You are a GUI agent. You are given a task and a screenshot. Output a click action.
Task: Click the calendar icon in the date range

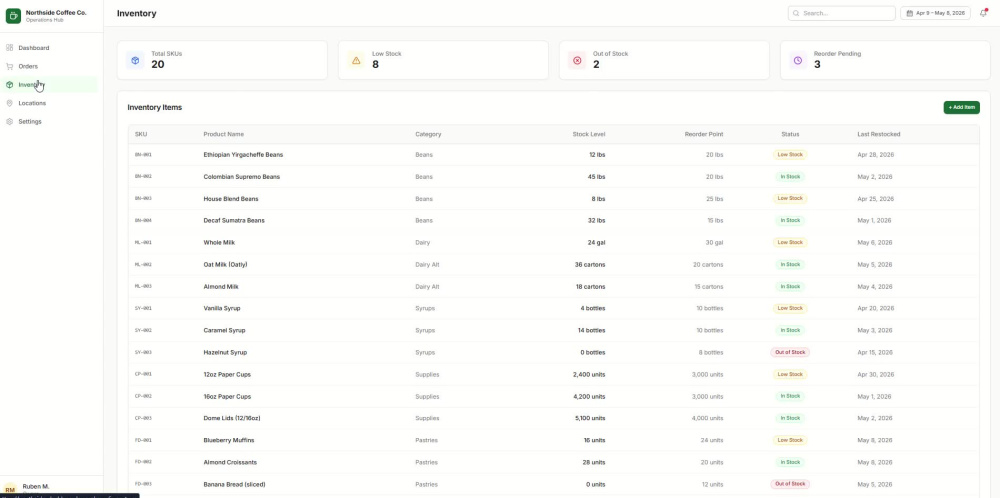click(x=909, y=13)
